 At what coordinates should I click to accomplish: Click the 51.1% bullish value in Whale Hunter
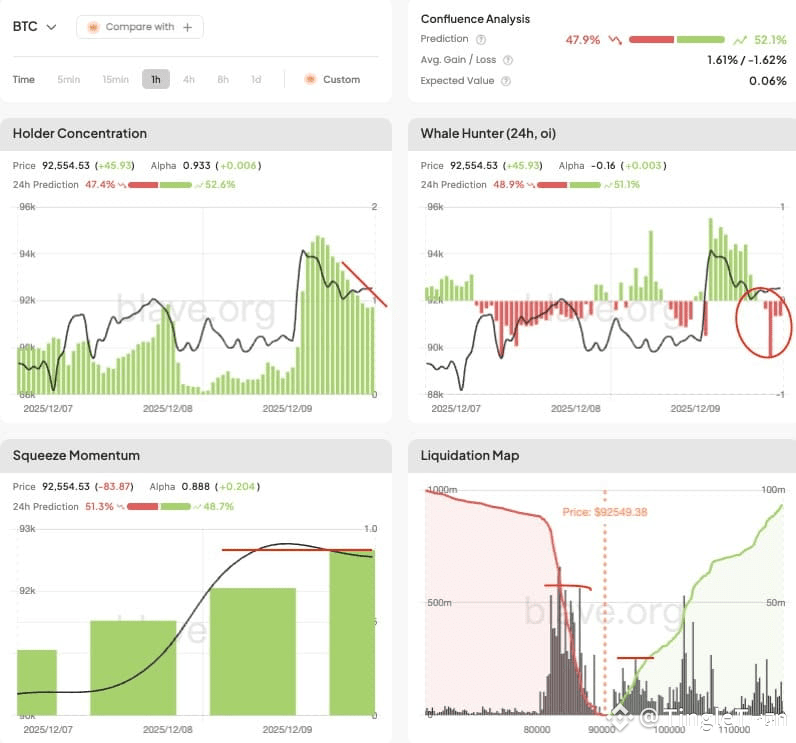pos(626,185)
